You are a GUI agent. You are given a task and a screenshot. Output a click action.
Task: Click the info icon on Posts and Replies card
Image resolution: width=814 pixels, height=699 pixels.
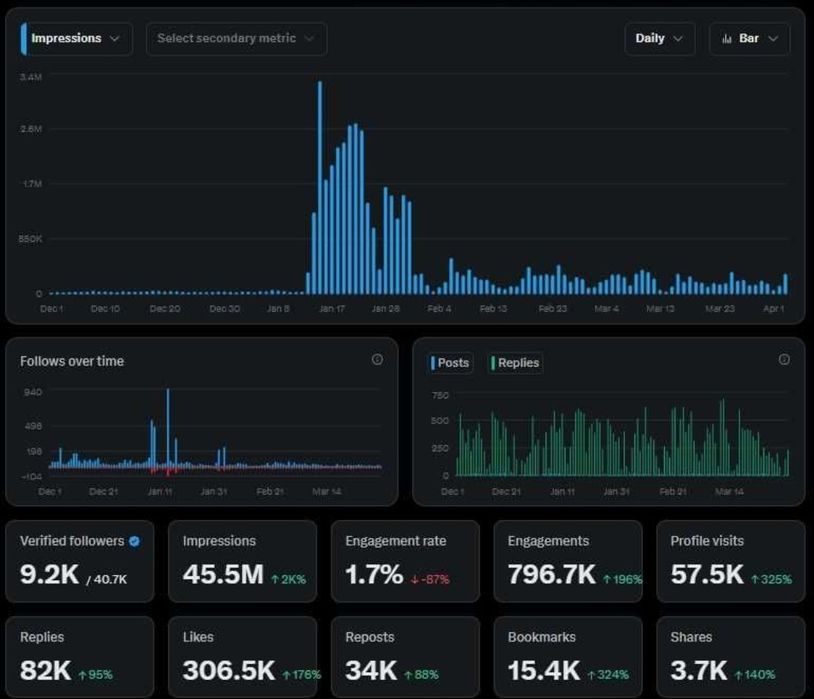(x=784, y=359)
